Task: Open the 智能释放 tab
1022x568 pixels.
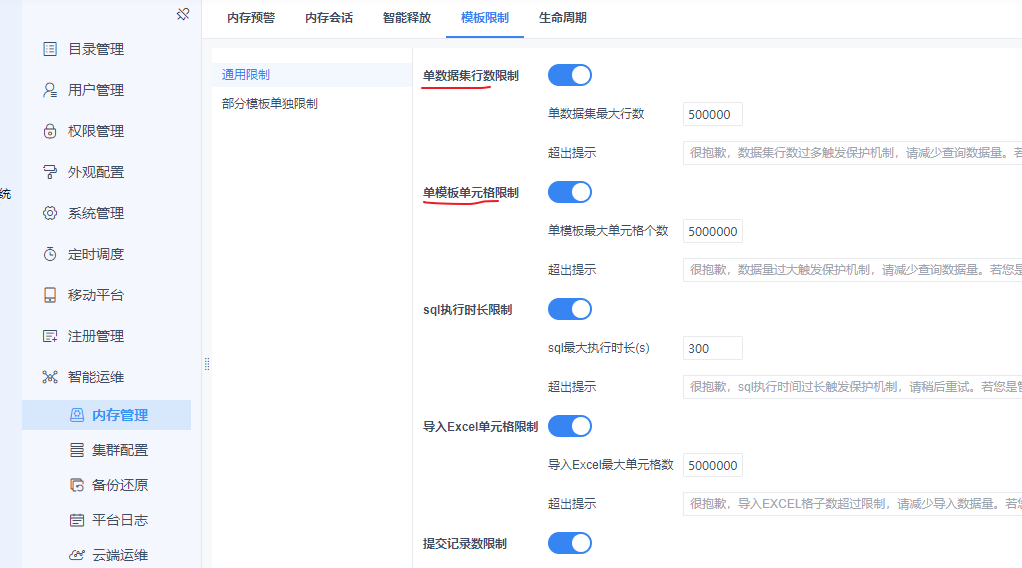Action: (x=407, y=18)
